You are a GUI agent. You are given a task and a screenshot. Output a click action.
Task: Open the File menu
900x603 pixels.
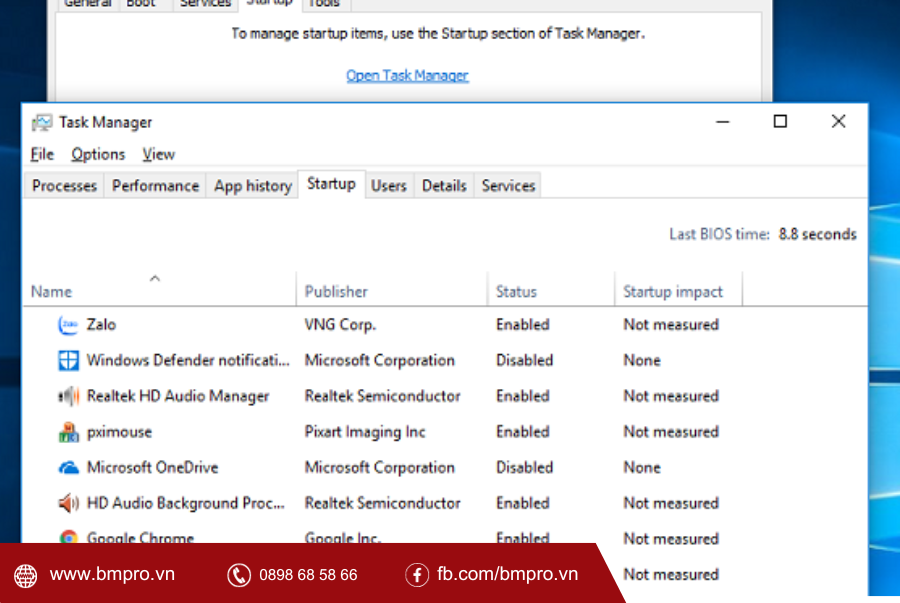coord(42,154)
